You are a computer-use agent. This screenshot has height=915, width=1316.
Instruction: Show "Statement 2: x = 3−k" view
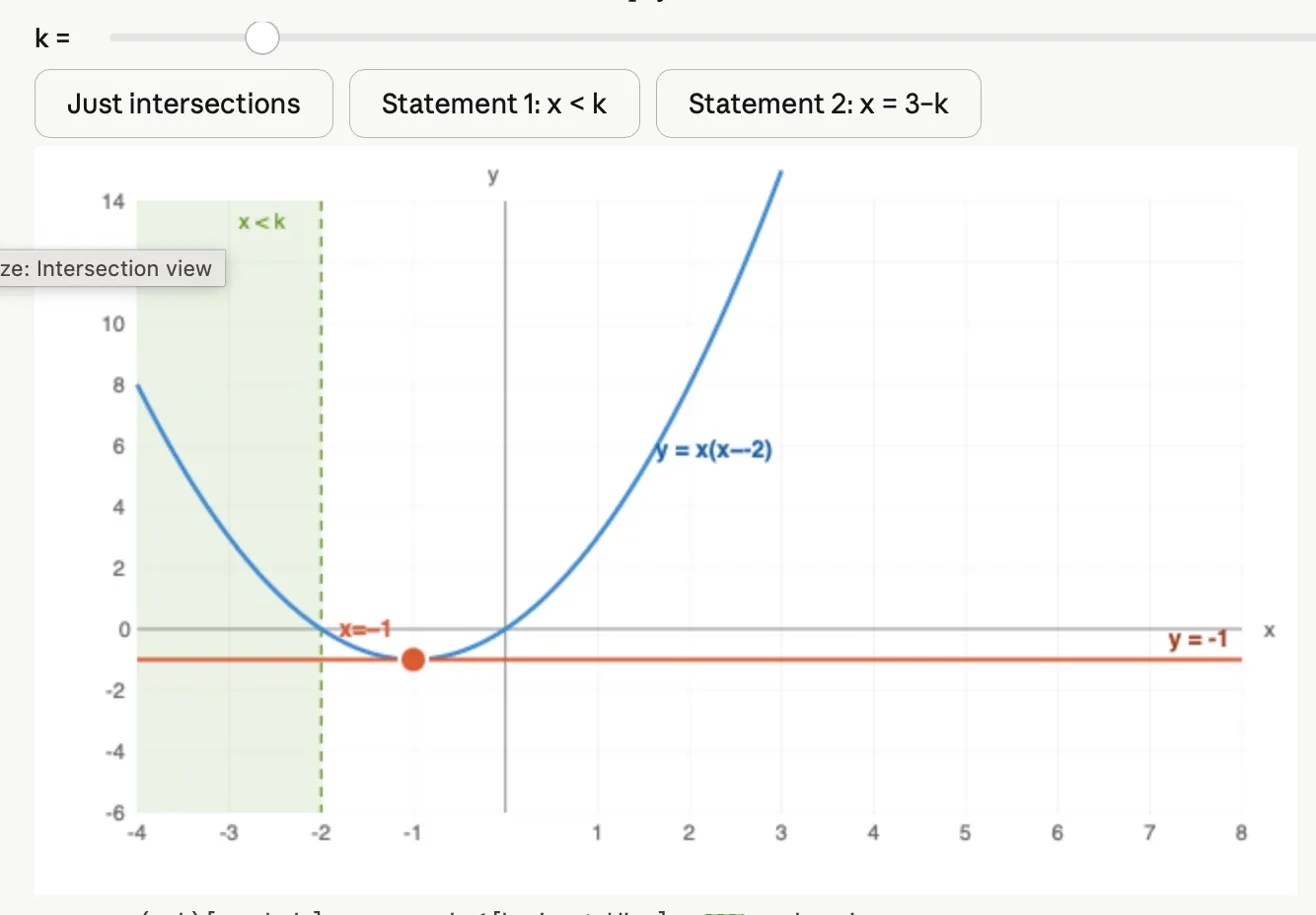(x=818, y=103)
